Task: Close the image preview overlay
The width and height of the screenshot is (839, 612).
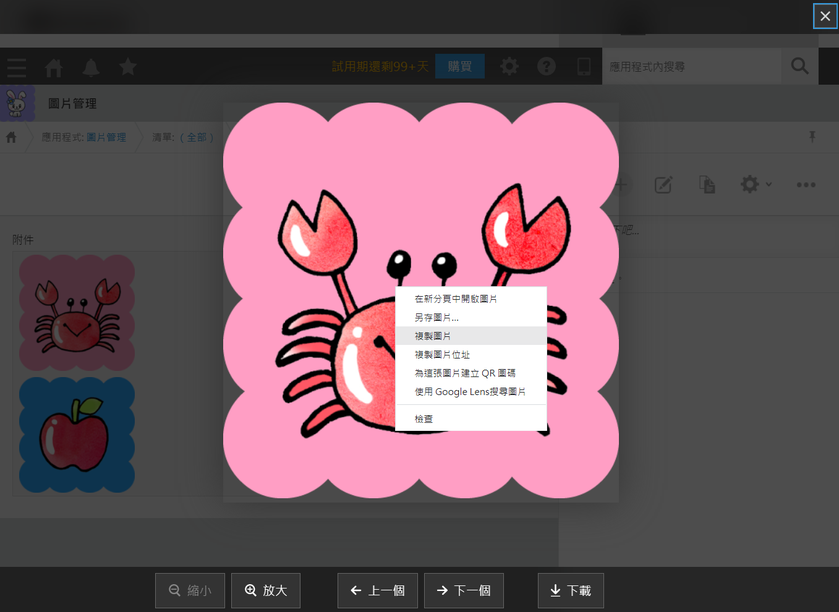Action: pyautogui.click(x=824, y=16)
